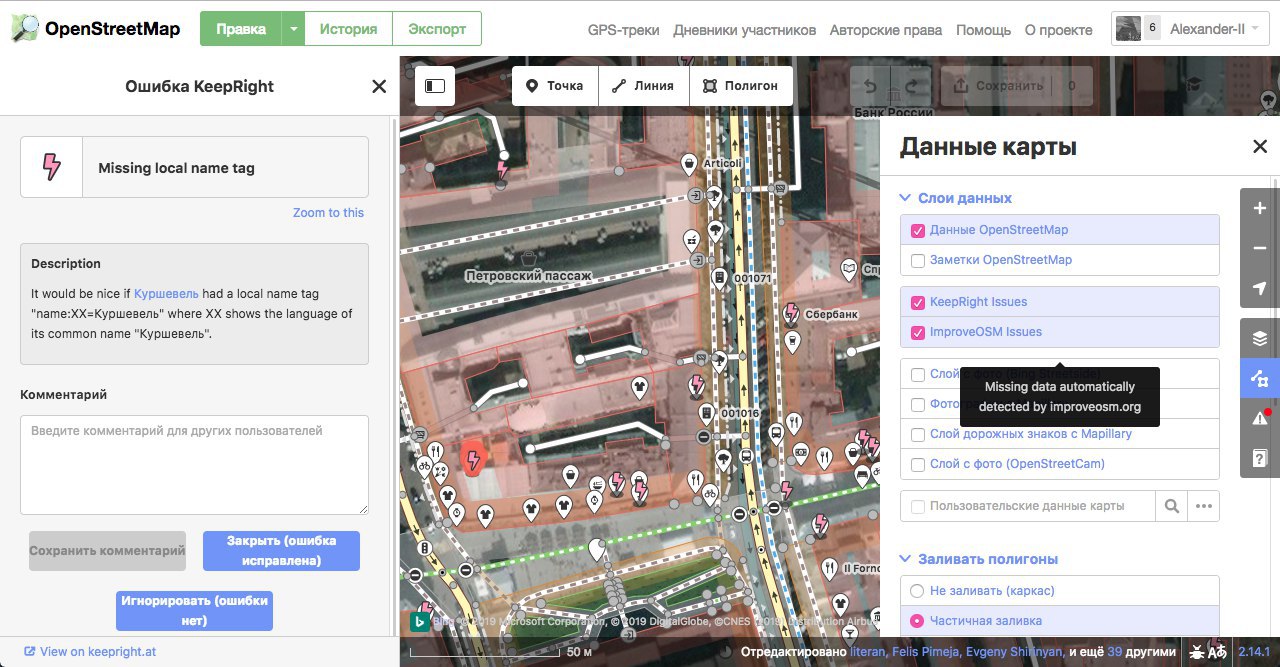Image resolution: width=1280 pixels, height=667 pixels.
Task: Enable Пользовательские данные карты checkbox
Action: click(918, 506)
